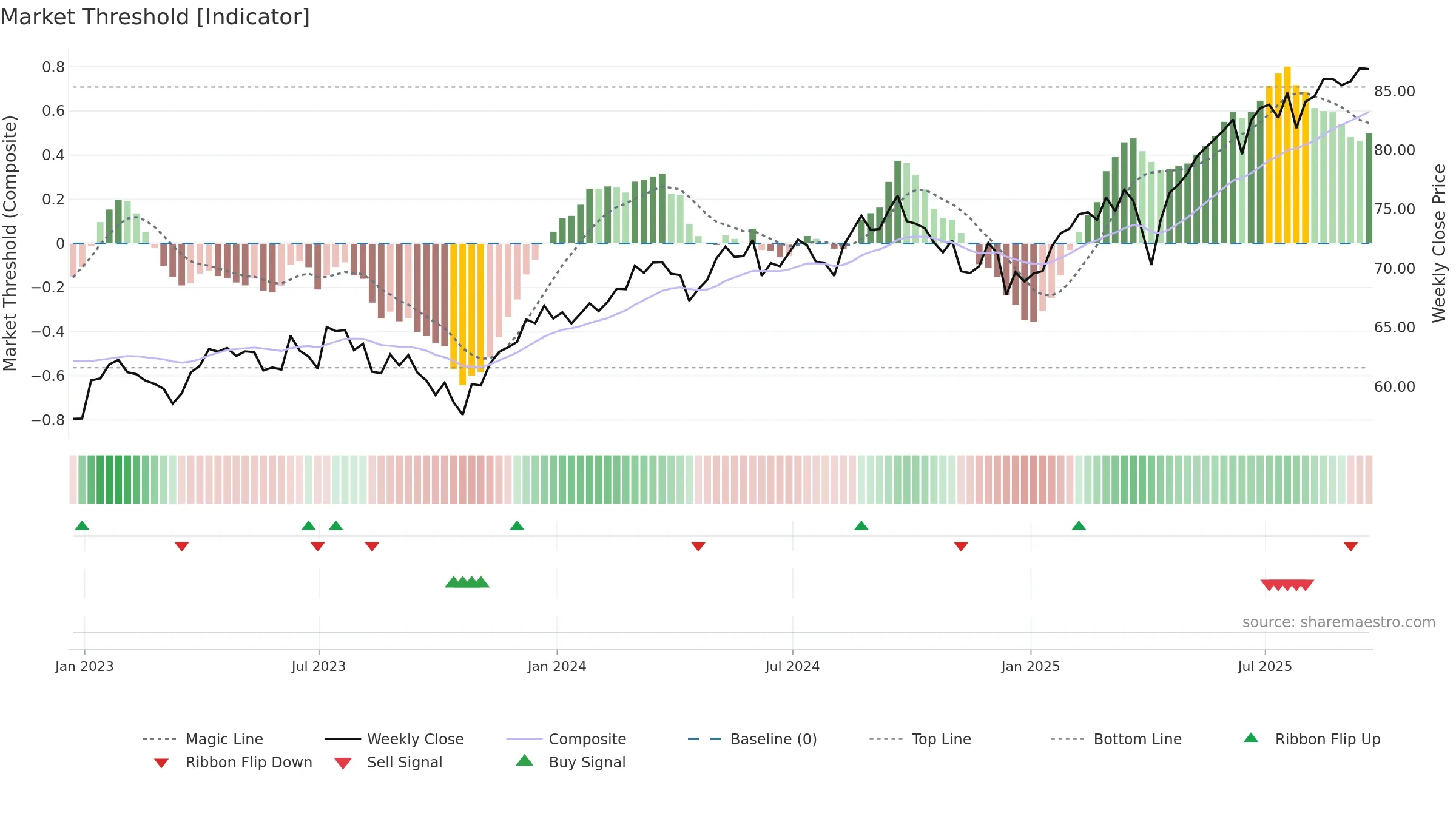Screen dimensions: 1456x819
Task: Toggle the Ribbon Flip Up legend entry
Action: [x=1312, y=739]
